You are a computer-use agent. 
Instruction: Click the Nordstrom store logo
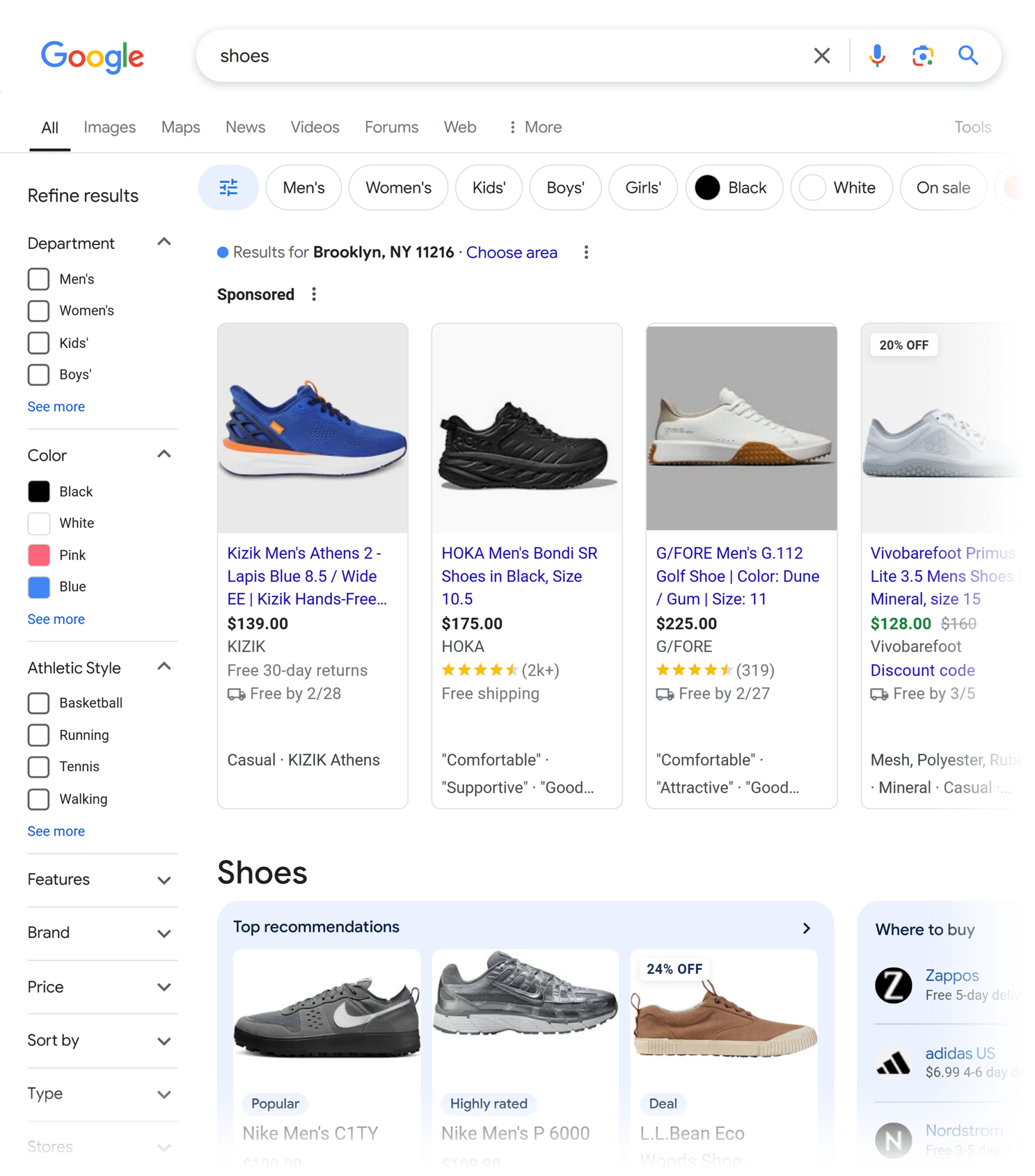(x=893, y=1140)
